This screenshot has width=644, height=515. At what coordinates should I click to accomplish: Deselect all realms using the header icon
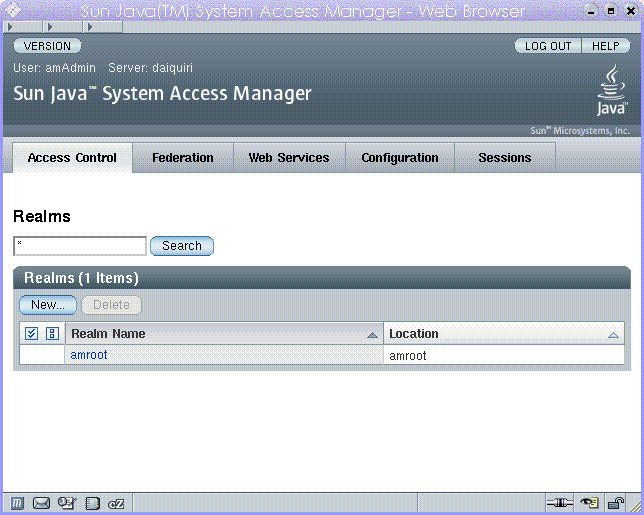click(x=52, y=333)
